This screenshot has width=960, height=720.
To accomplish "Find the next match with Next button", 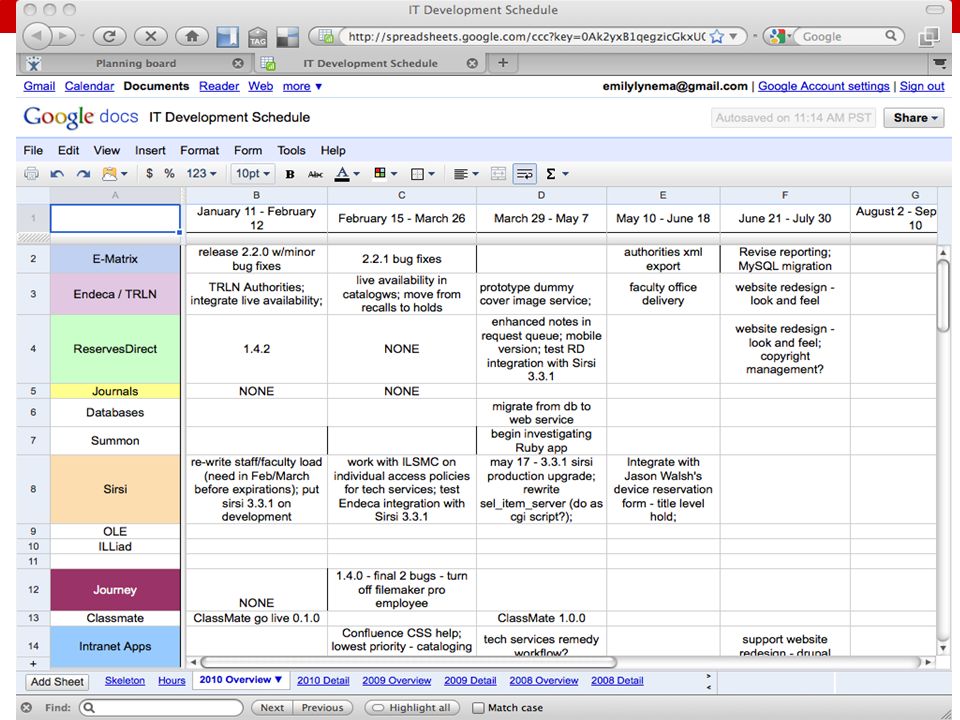I will [x=272, y=708].
